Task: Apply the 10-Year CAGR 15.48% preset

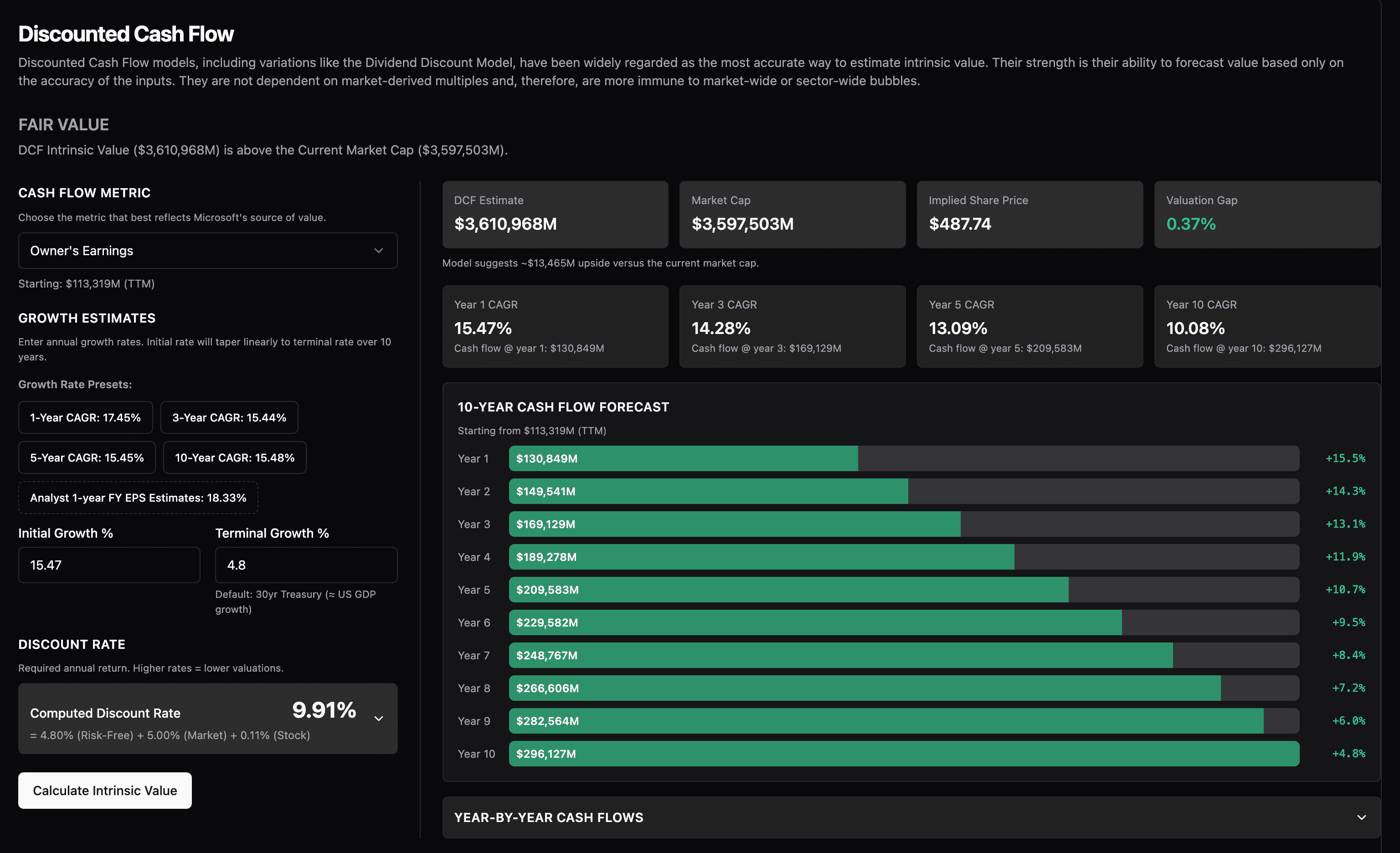Action: [x=235, y=458]
